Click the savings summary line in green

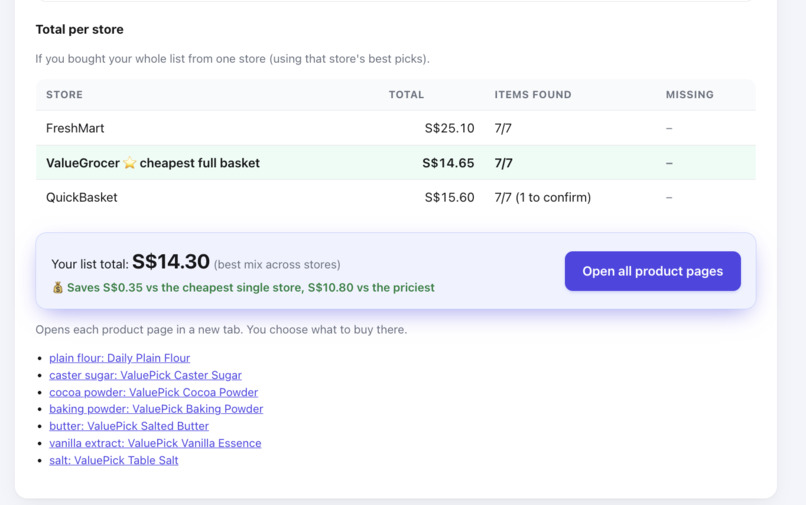coord(250,287)
